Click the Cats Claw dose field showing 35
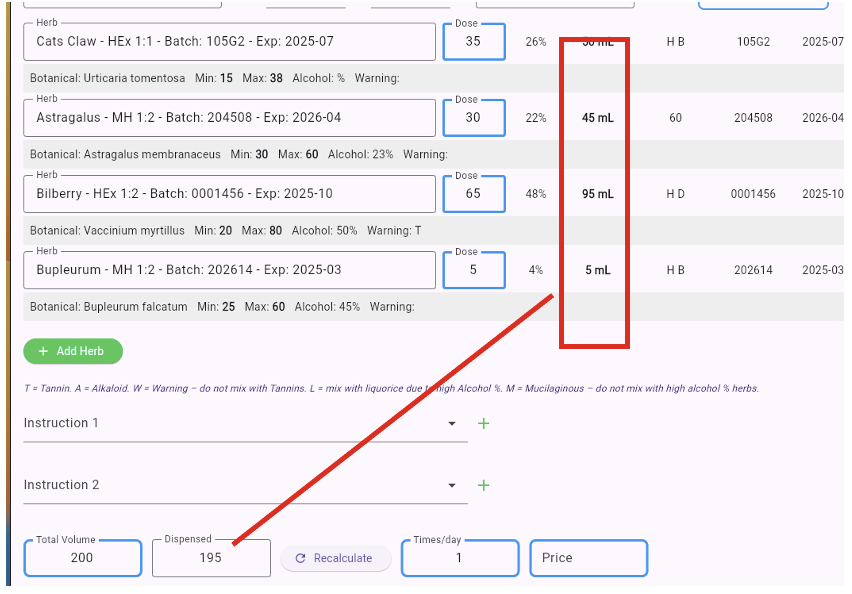 tap(474, 41)
